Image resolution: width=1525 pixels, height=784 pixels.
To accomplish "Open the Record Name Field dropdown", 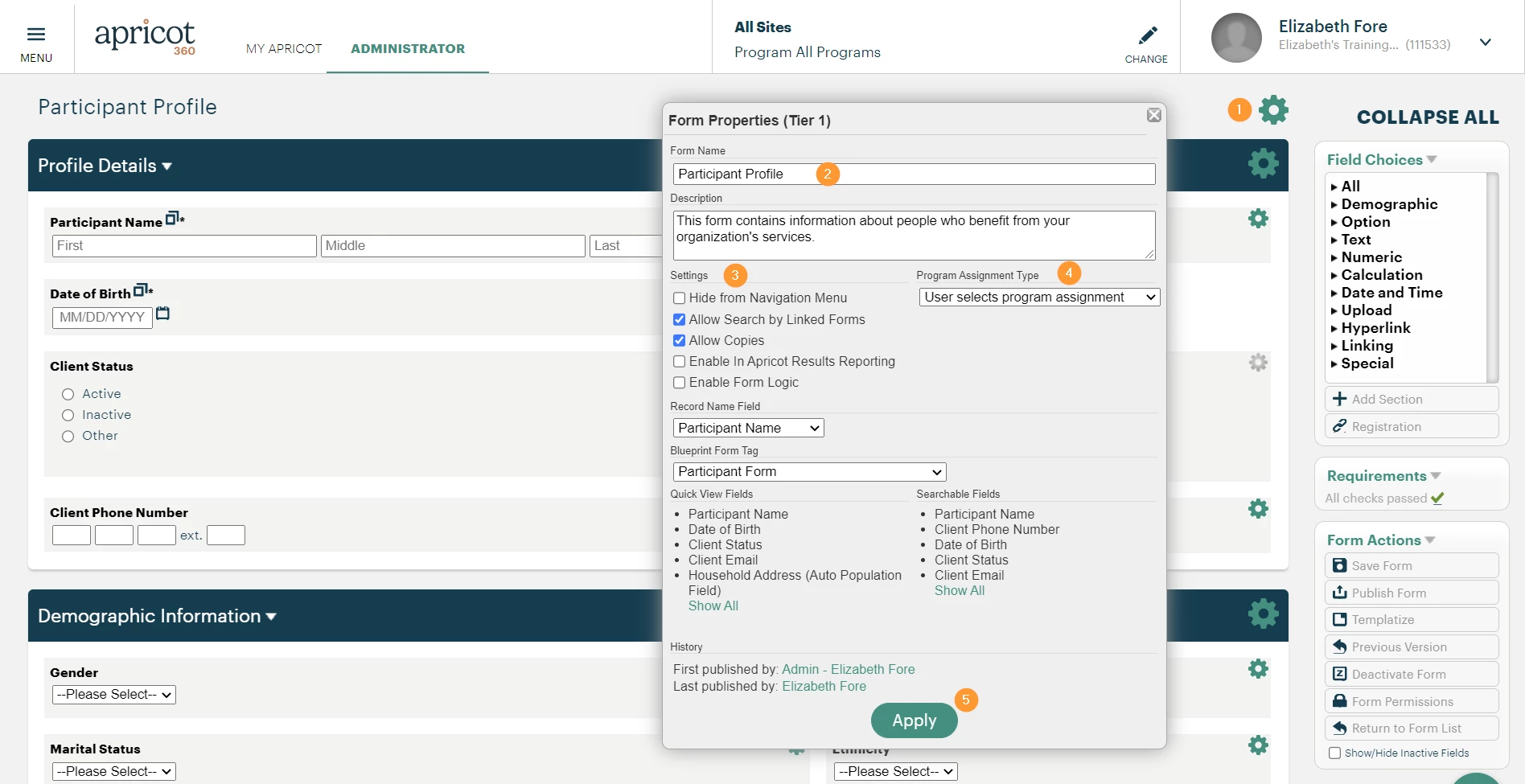I will click(748, 428).
